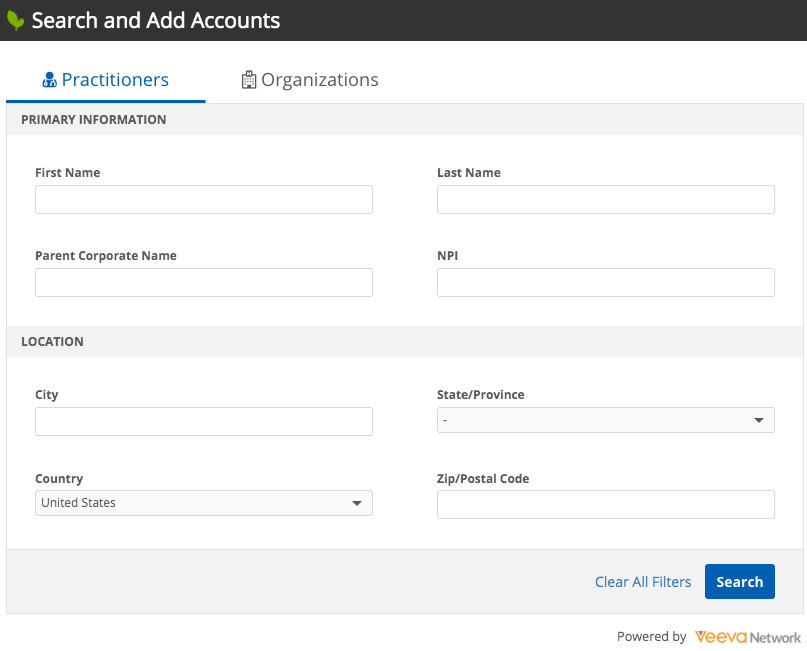
Task: Click the Organizations building icon
Action: (249, 80)
